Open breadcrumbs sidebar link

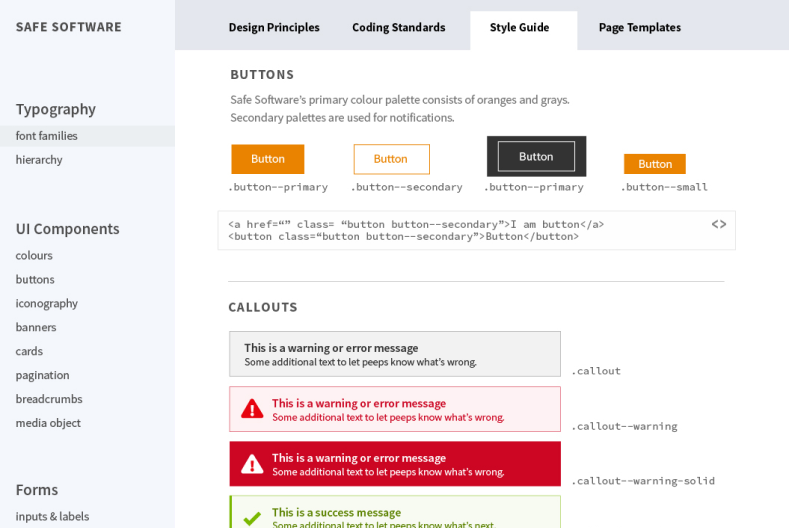[49, 399]
